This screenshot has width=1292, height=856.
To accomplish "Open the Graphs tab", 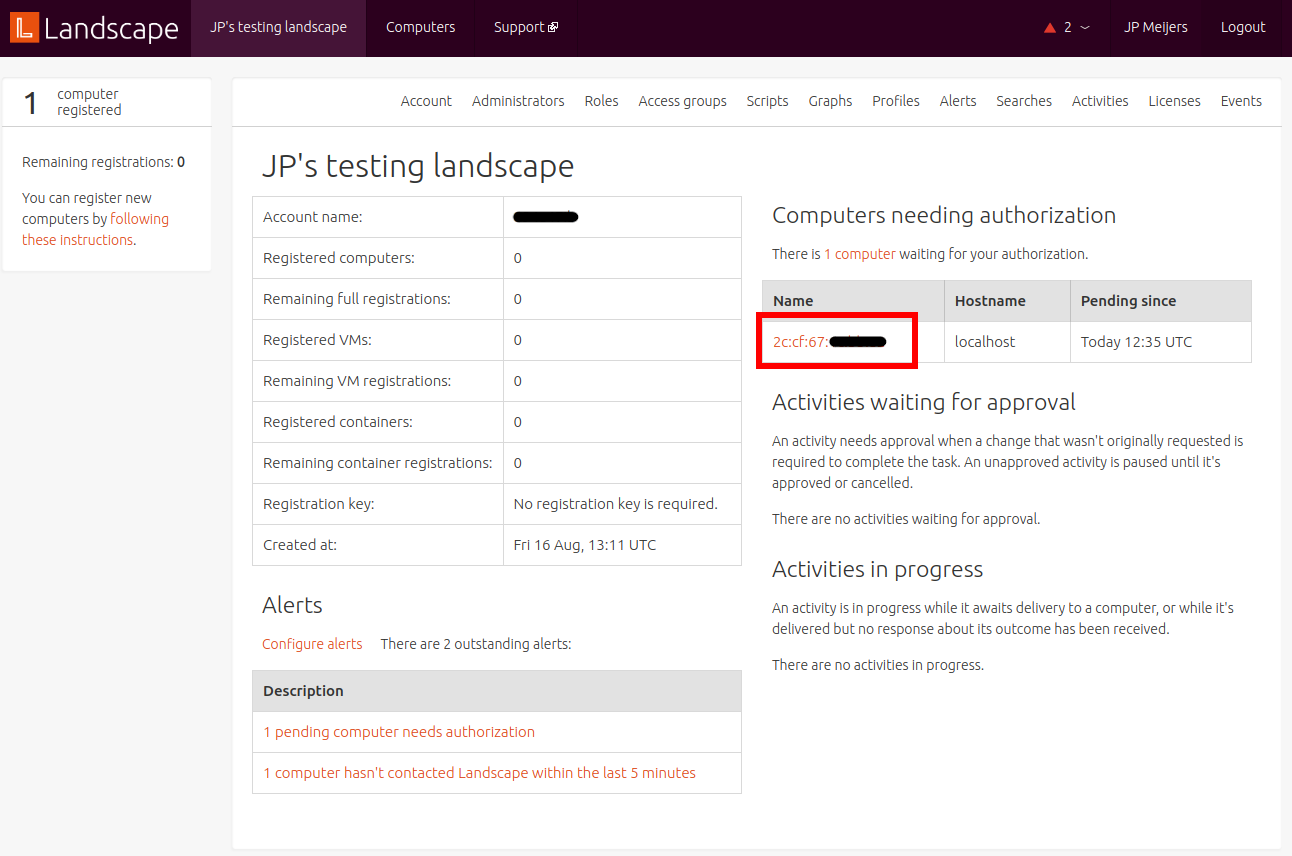I will 830,100.
